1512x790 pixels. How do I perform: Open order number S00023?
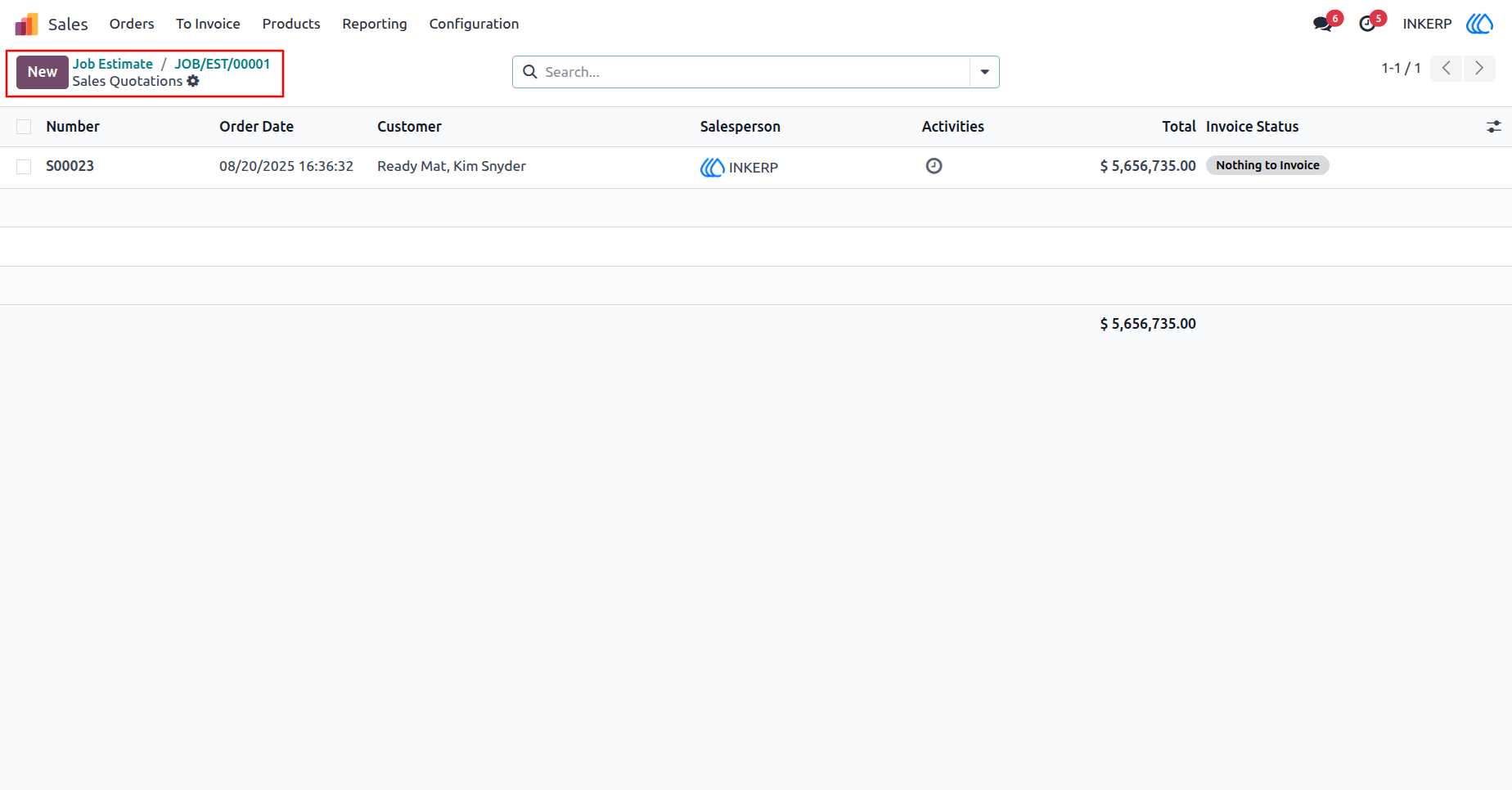70,166
